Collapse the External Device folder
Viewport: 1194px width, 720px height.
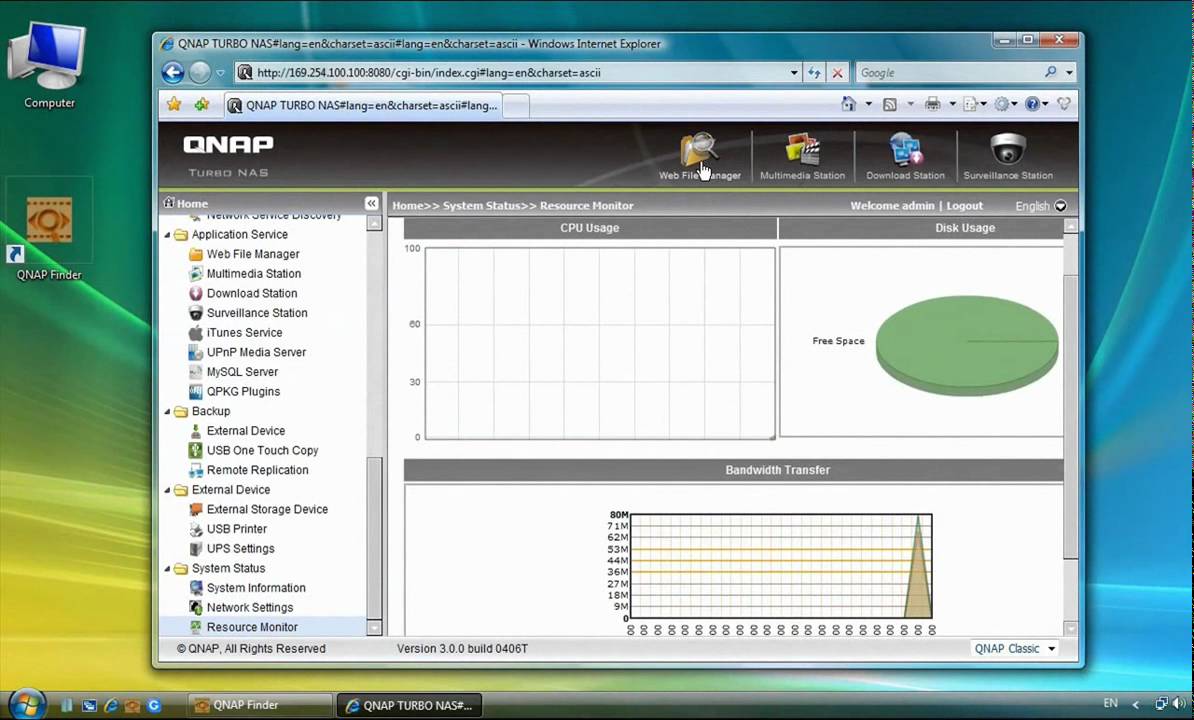(168, 490)
